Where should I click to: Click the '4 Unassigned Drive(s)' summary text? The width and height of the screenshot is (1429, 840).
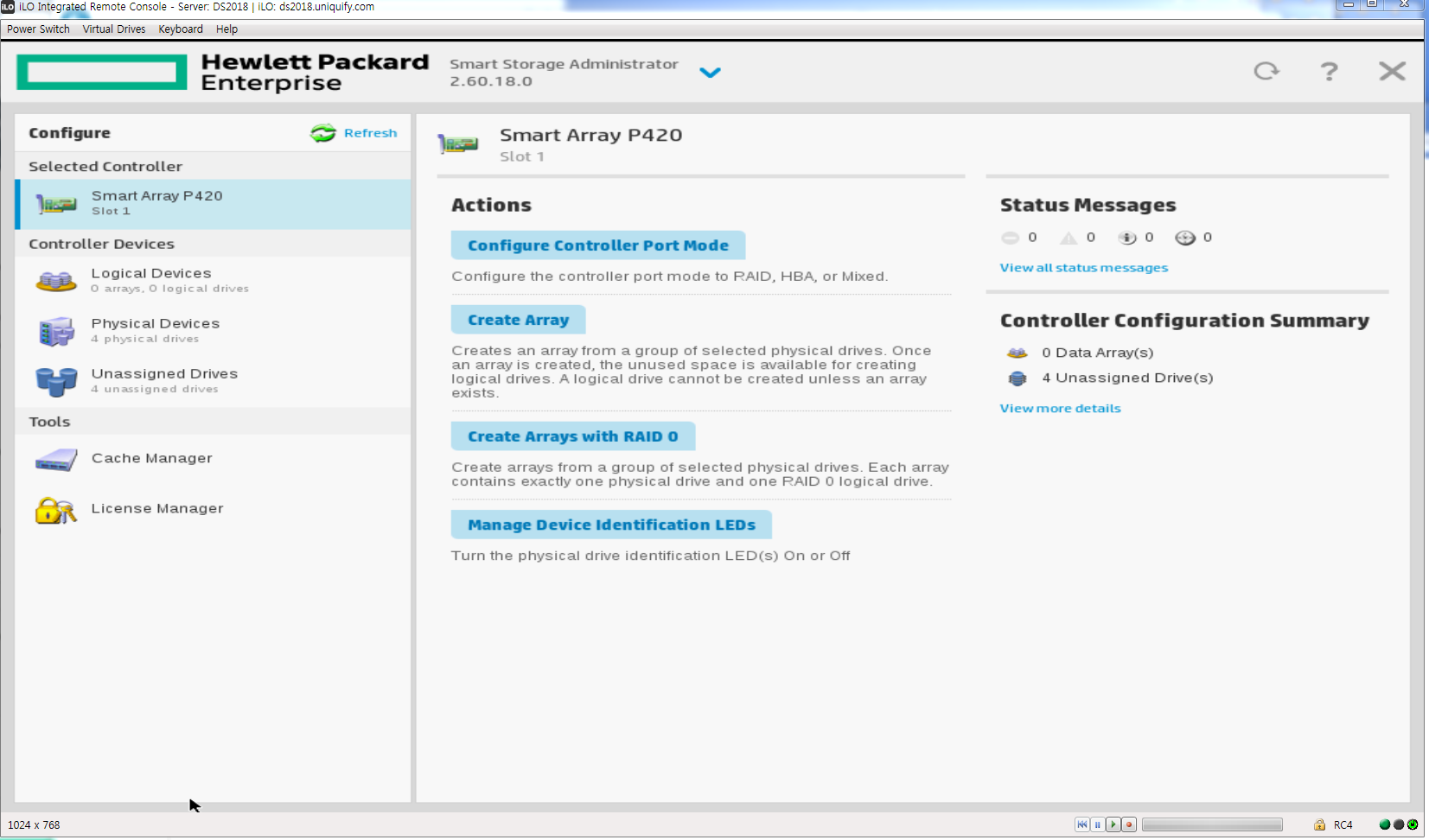1127,378
